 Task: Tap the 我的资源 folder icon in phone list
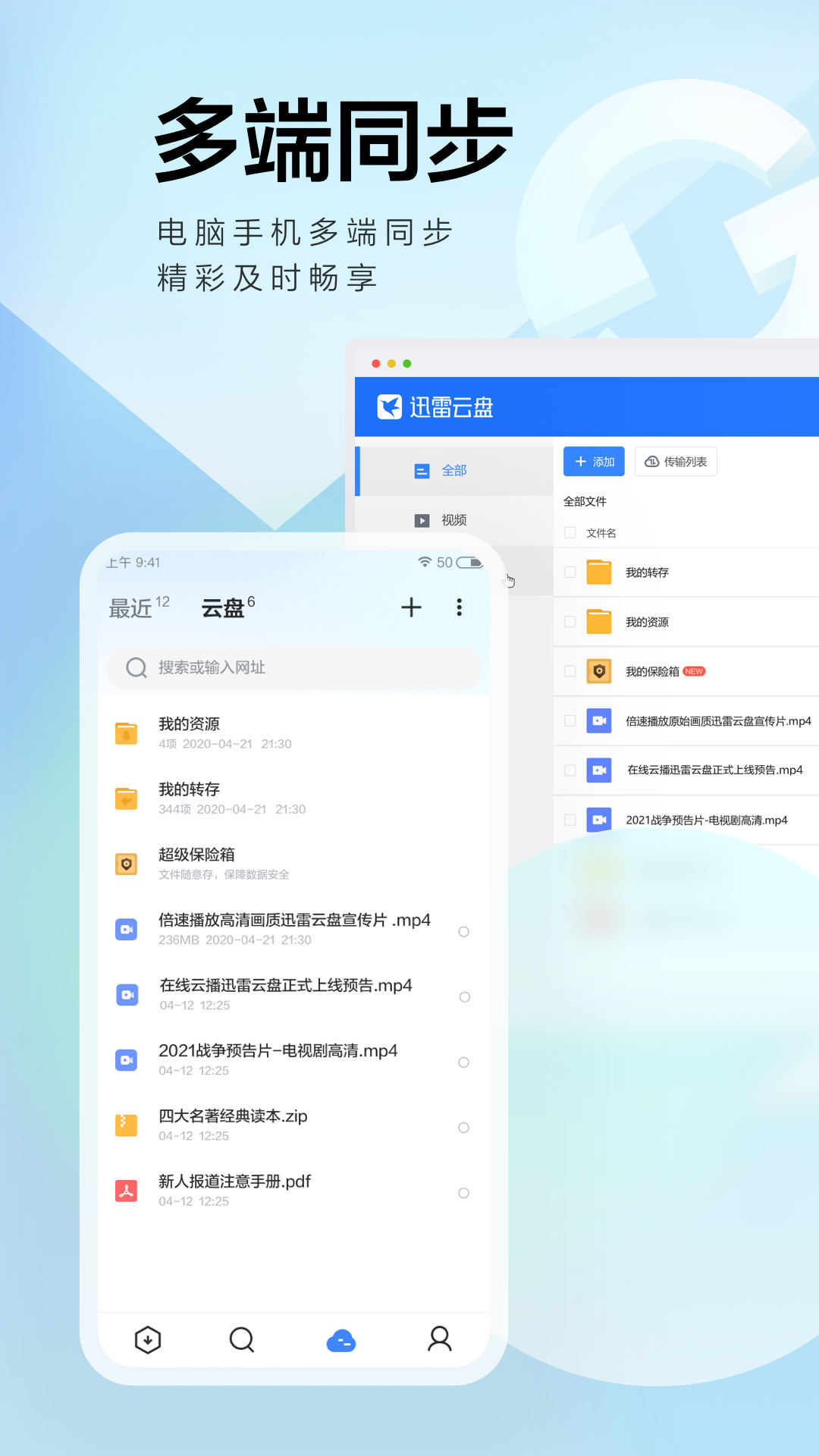[126, 733]
